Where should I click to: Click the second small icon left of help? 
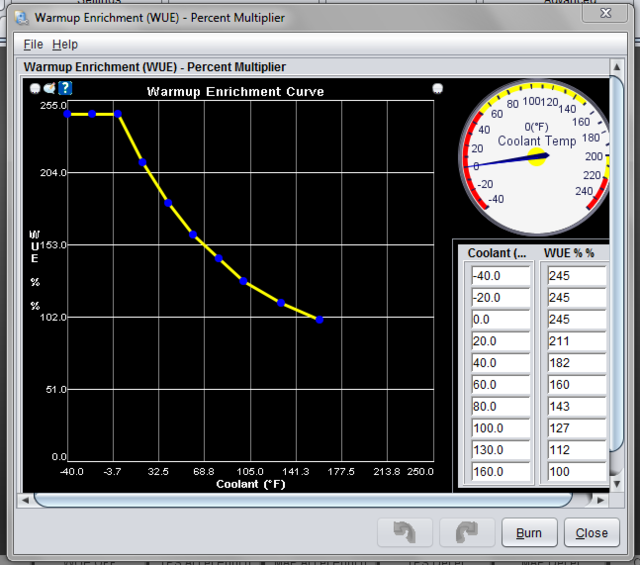tap(49, 88)
